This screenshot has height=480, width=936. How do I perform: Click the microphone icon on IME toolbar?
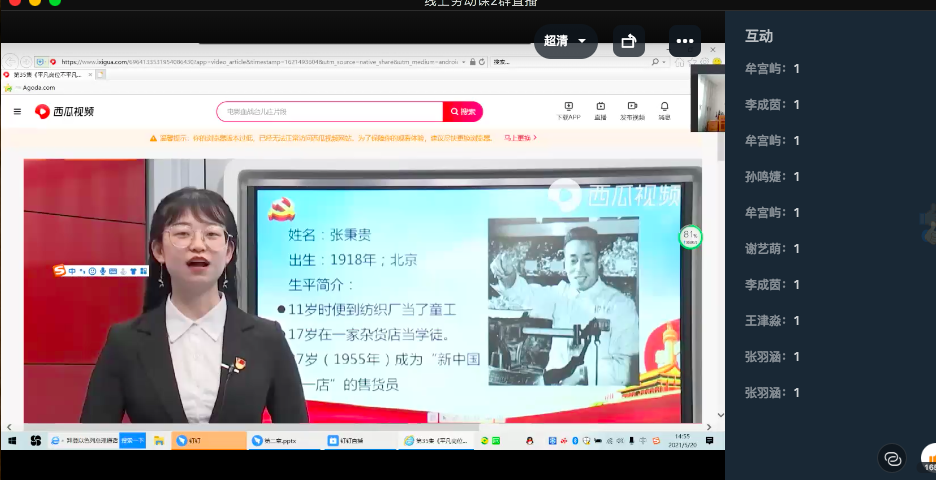pos(103,271)
